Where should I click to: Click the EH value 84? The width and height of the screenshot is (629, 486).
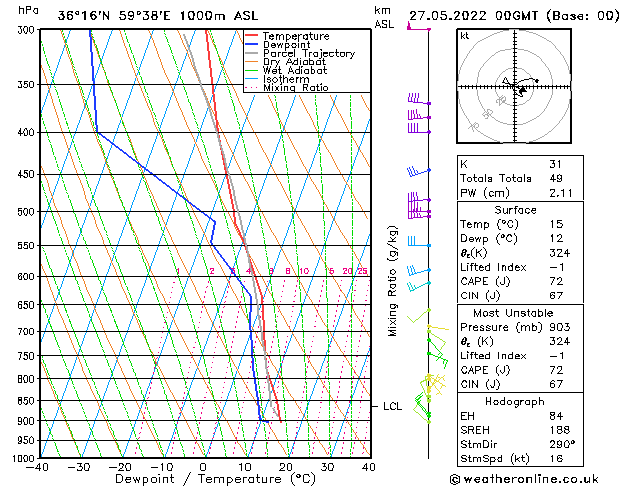tap(556, 416)
